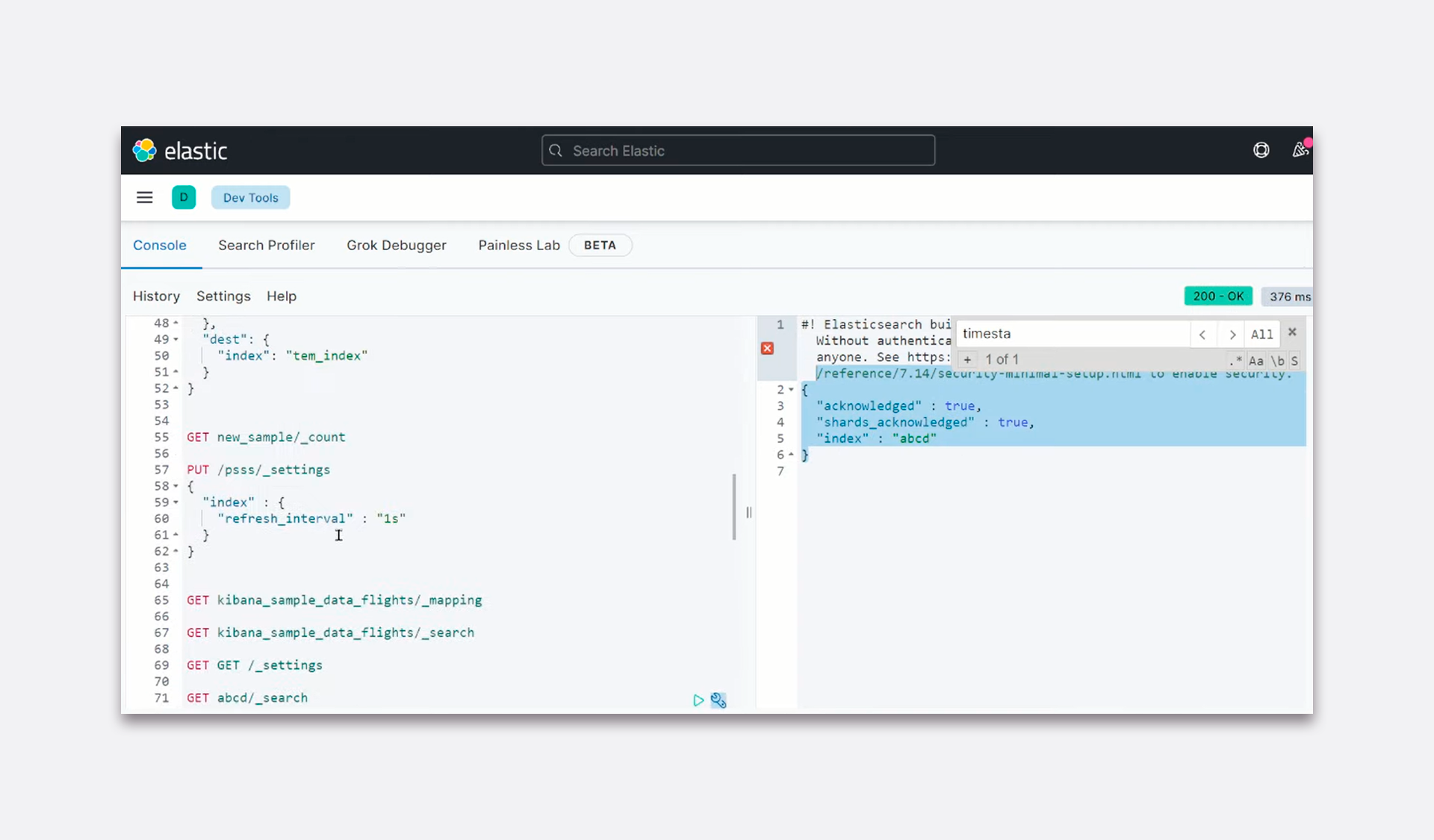Run the request with the play icon
This screenshot has height=840, width=1434.
coord(698,700)
